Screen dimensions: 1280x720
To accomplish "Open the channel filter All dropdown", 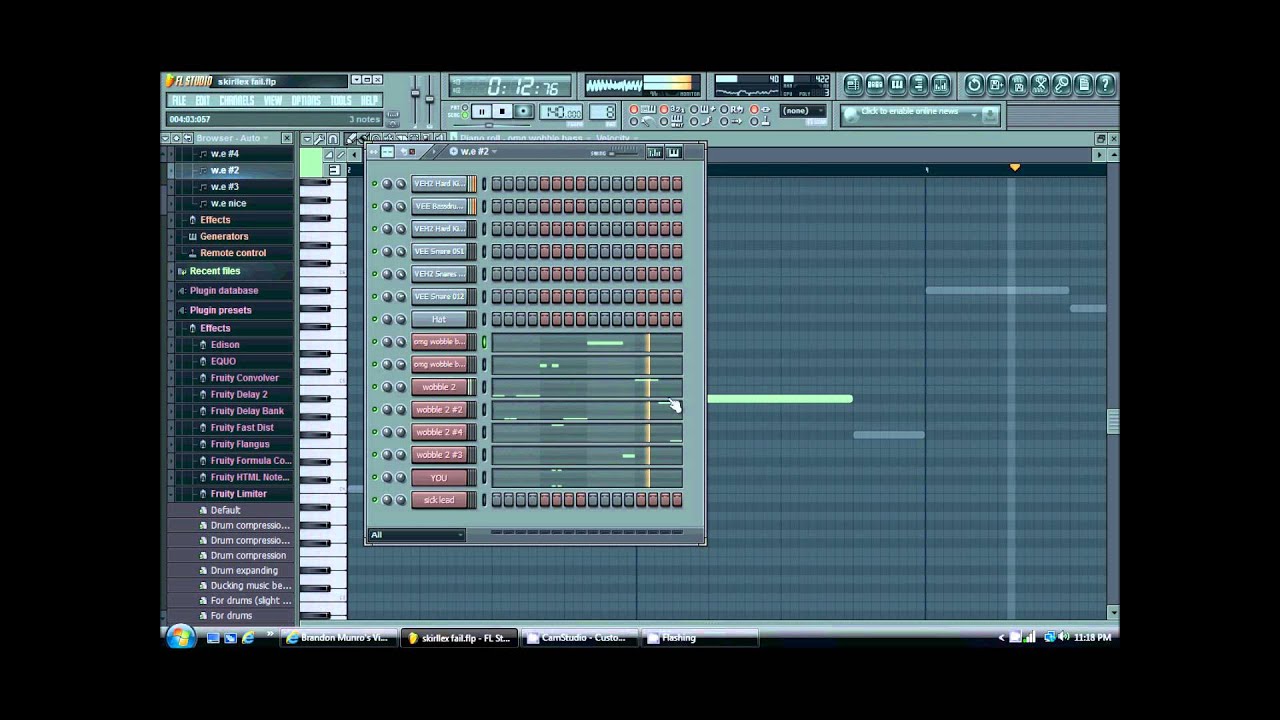I will (417, 535).
